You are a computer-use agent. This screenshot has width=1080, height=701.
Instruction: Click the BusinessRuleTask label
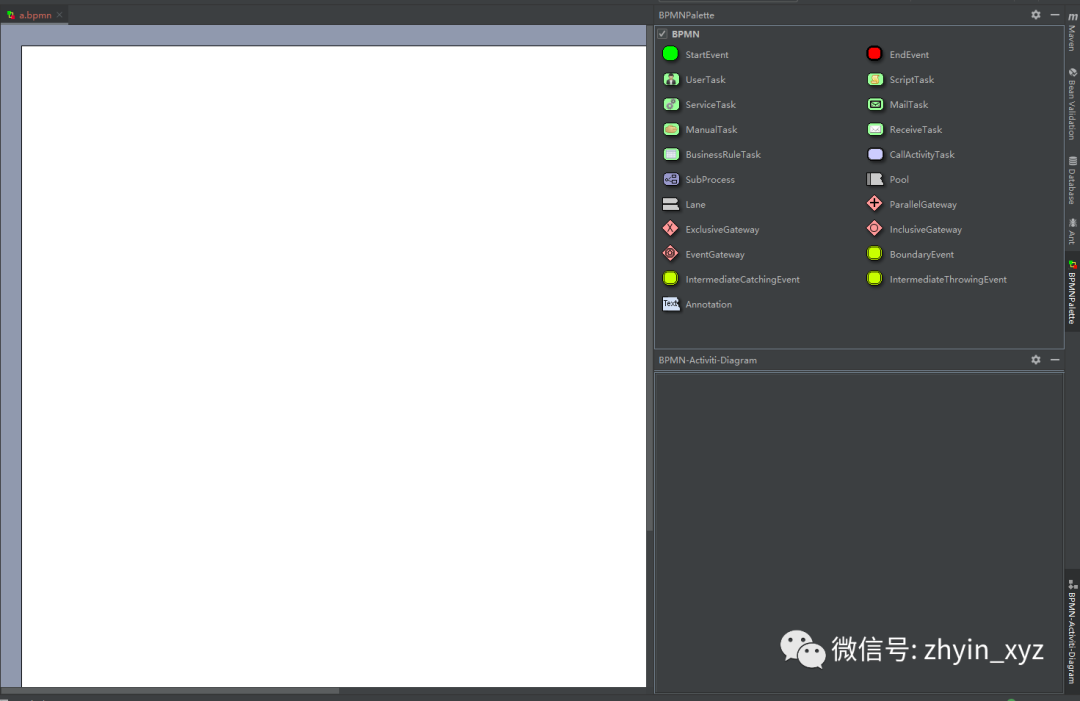point(723,154)
